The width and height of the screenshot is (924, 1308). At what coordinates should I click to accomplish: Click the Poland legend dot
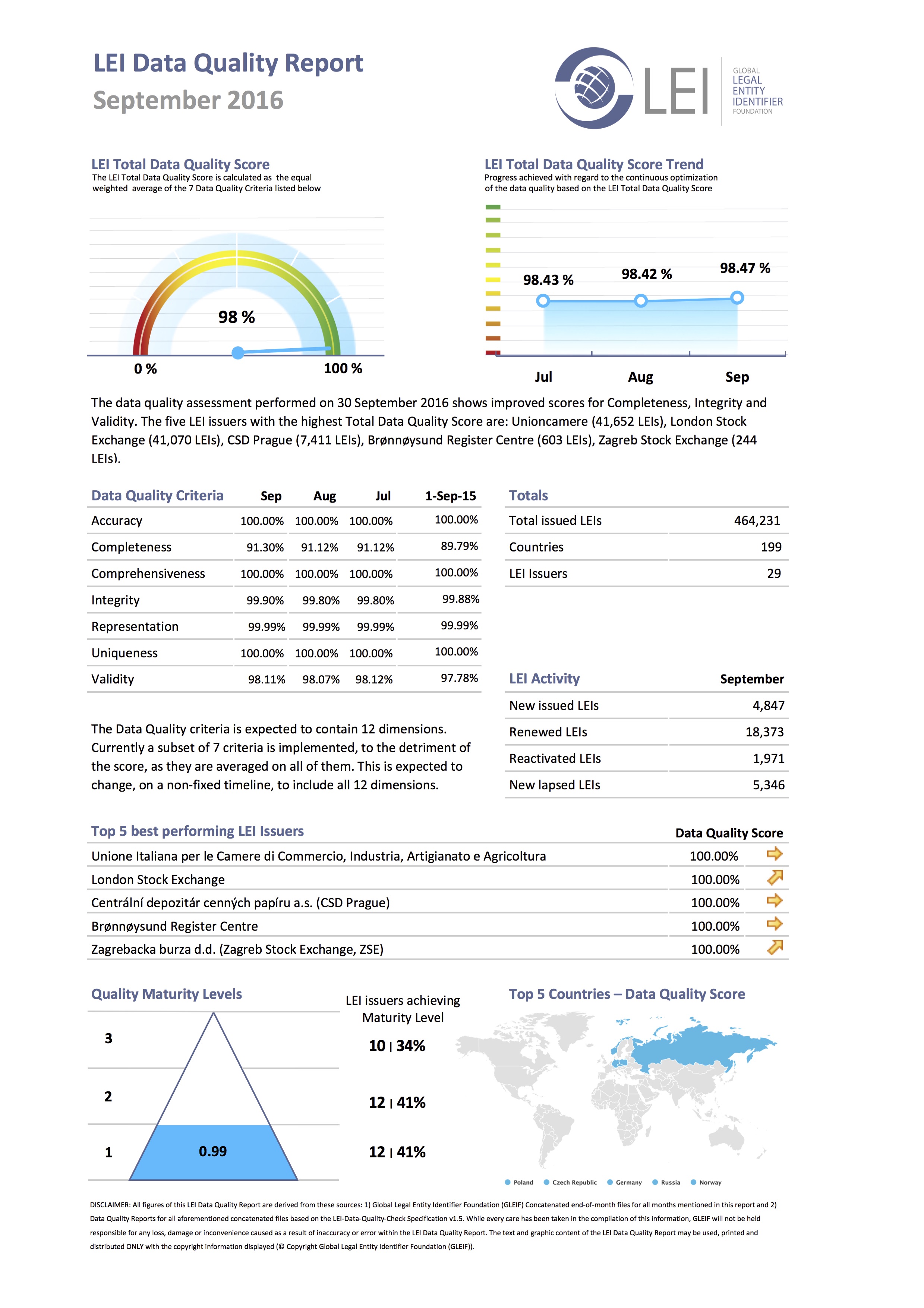(x=507, y=1182)
